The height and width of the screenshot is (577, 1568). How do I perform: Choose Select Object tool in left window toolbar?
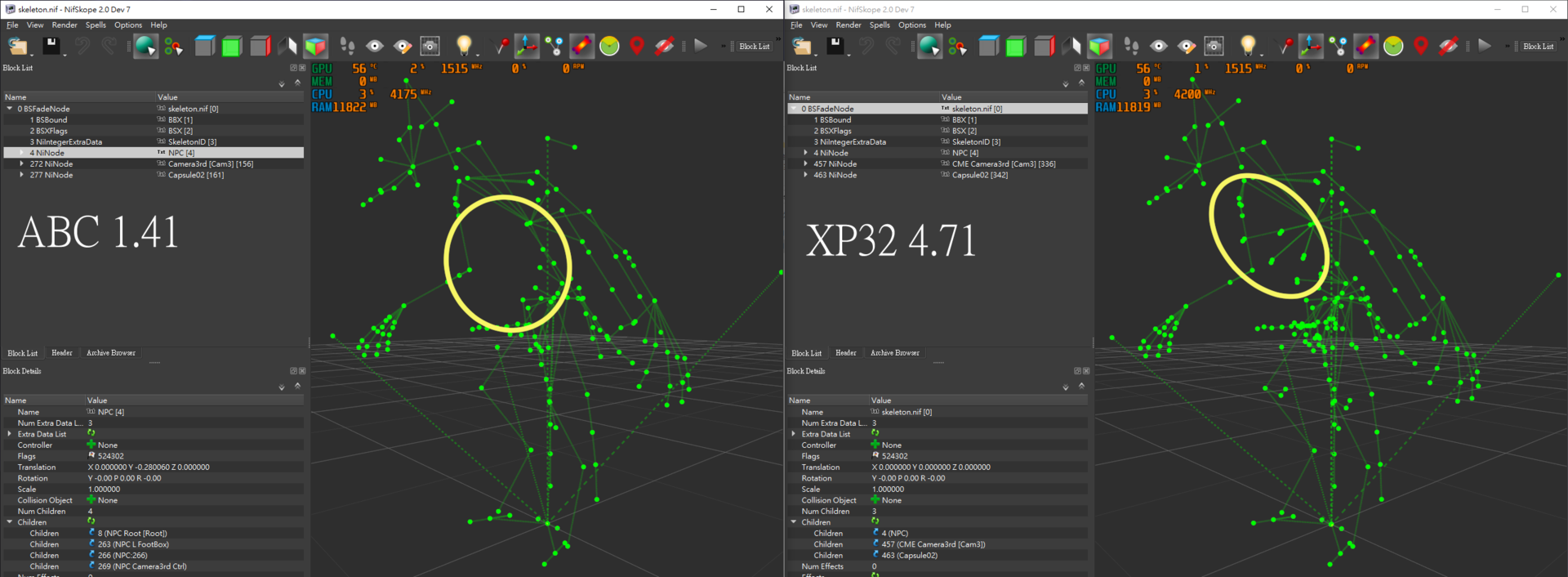145,47
